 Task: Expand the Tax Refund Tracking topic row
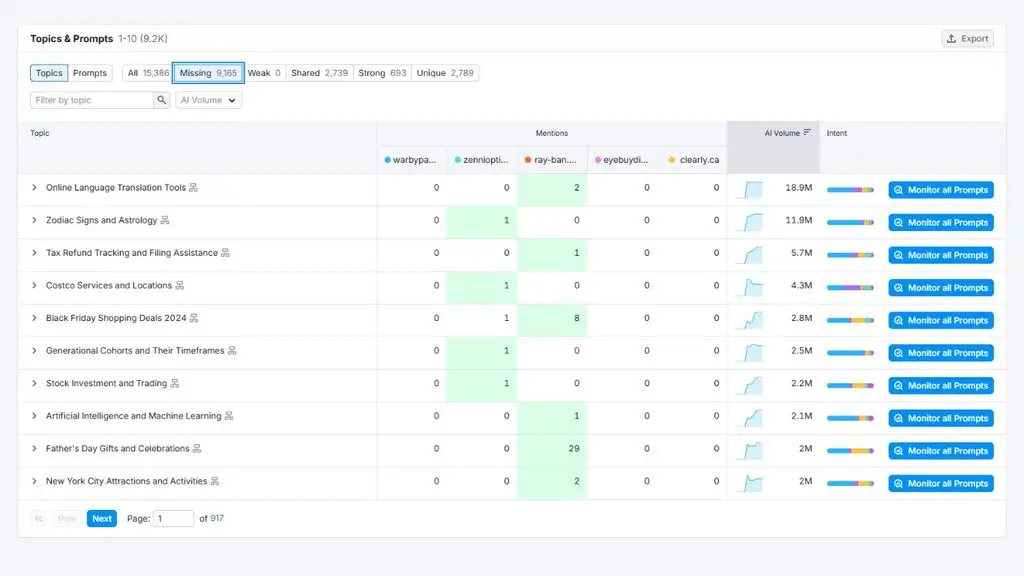pyautogui.click(x=34, y=253)
